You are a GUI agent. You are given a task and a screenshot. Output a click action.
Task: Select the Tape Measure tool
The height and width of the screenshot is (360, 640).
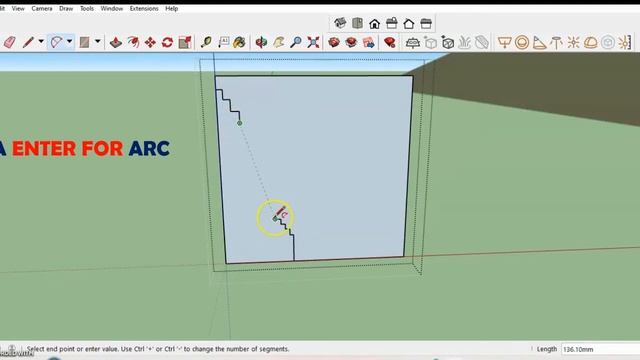pyautogui.click(x=206, y=42)
